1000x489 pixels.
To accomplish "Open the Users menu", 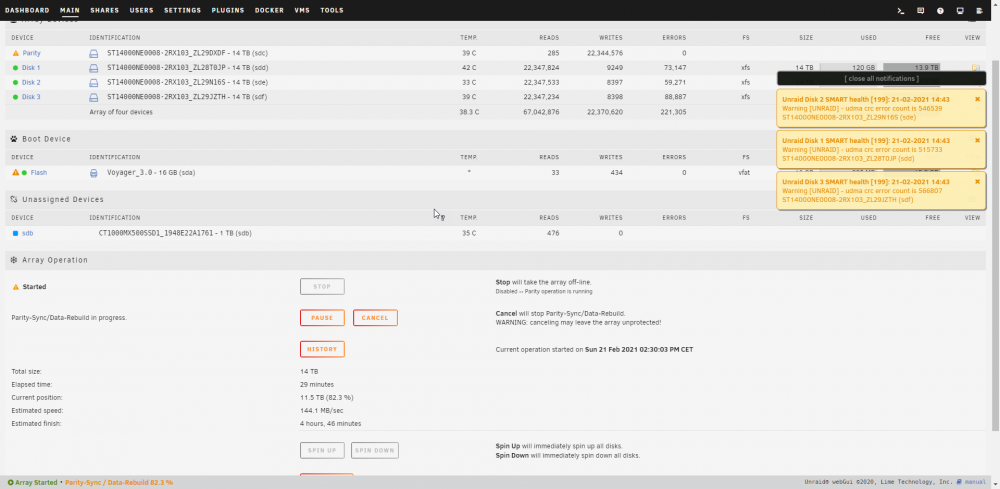I will pos(141,11).
